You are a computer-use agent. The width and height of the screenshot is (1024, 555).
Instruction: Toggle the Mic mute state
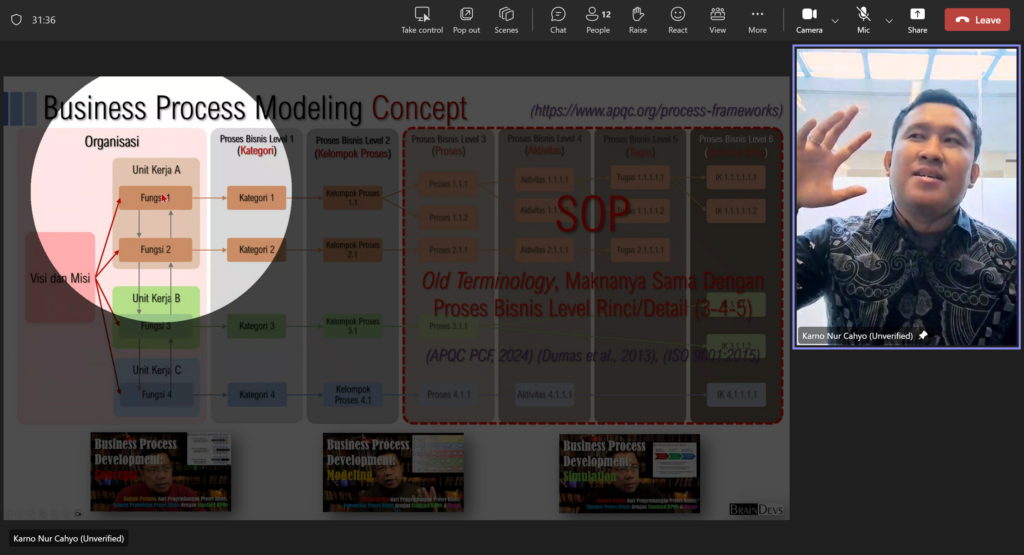(x=863, y=19)
